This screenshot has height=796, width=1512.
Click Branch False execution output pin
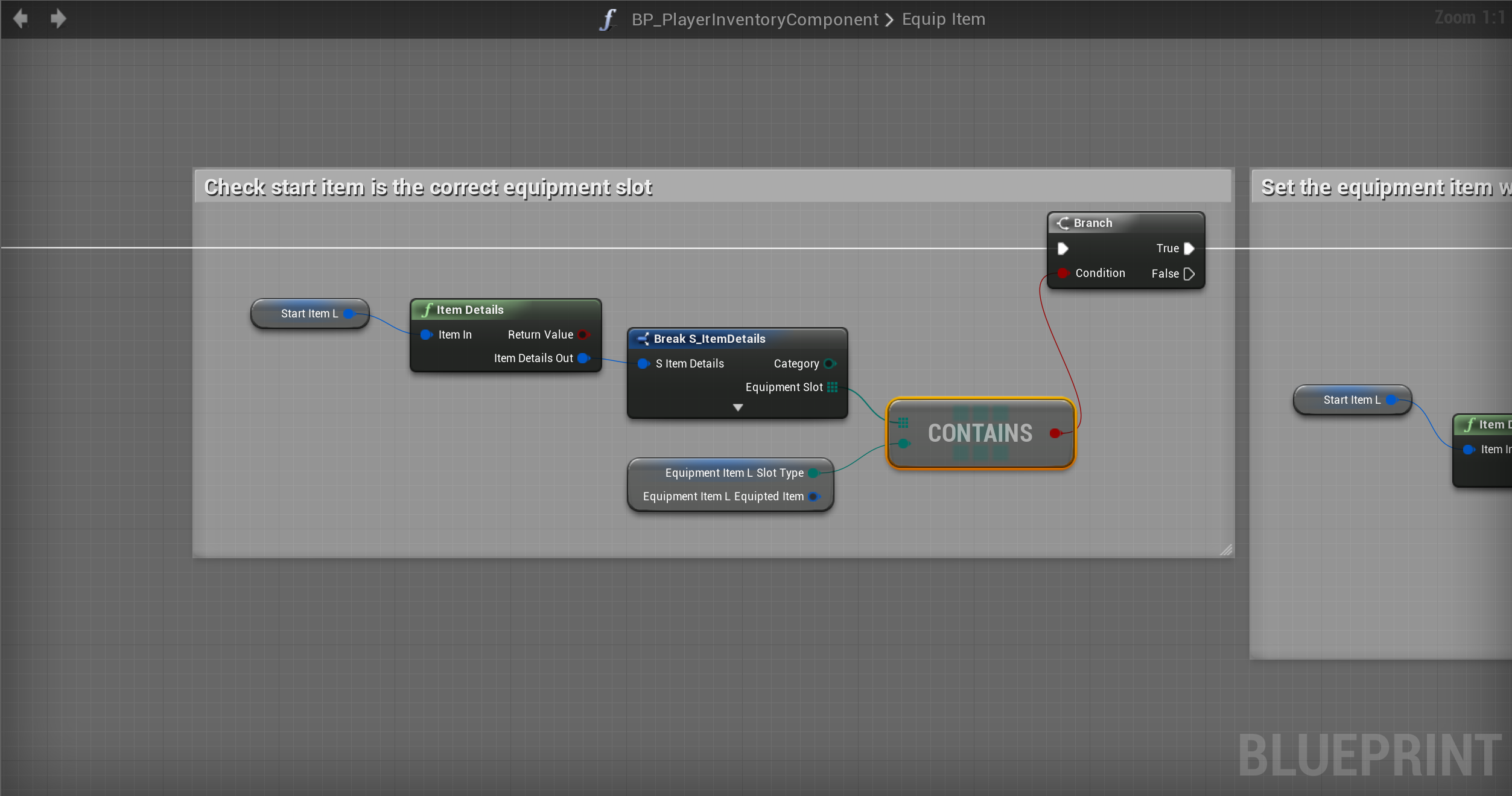click(x=1189, y=274)
